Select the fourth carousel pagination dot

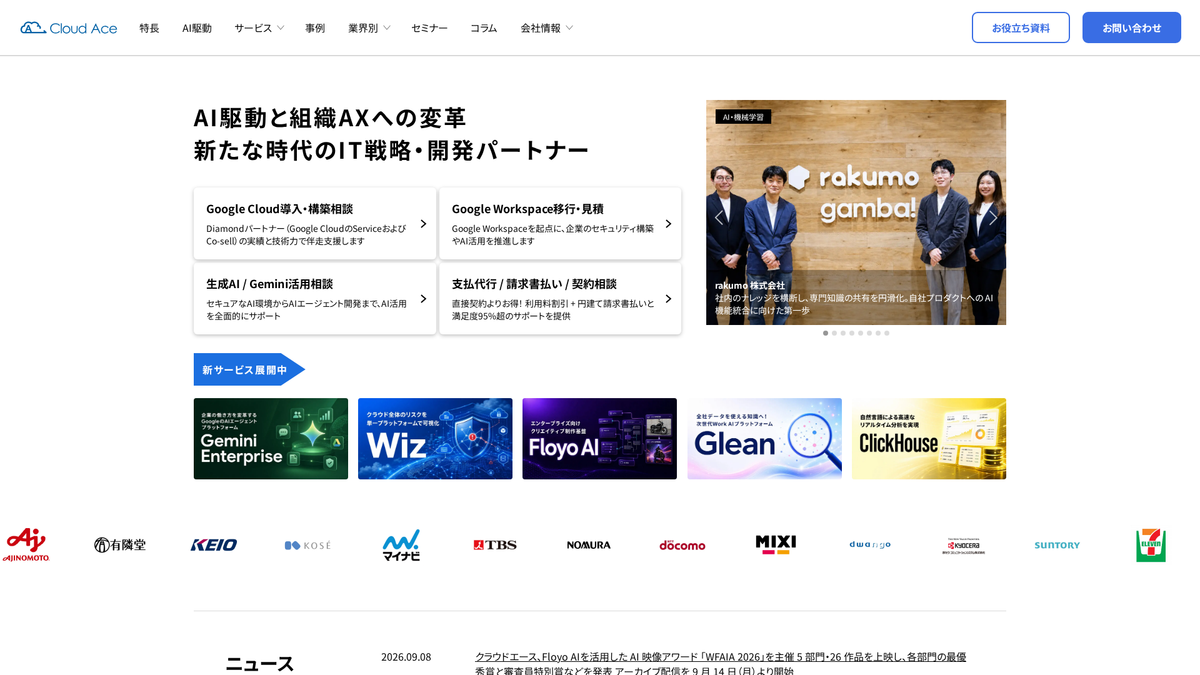851,333
